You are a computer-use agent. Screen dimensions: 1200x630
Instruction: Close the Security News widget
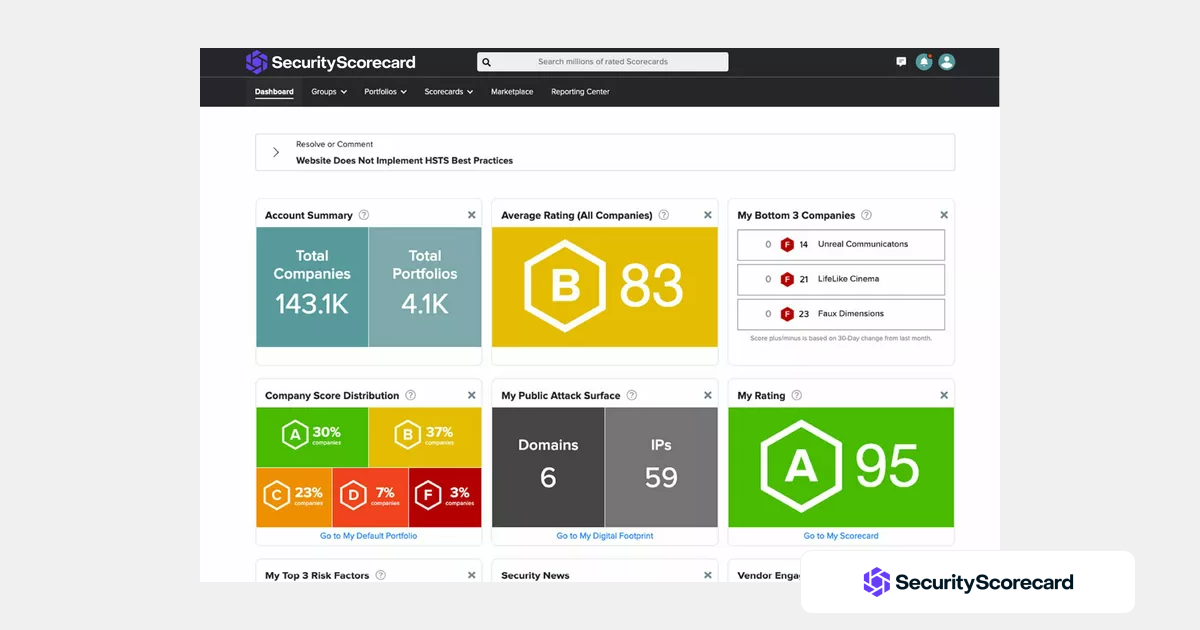point(708,575)
